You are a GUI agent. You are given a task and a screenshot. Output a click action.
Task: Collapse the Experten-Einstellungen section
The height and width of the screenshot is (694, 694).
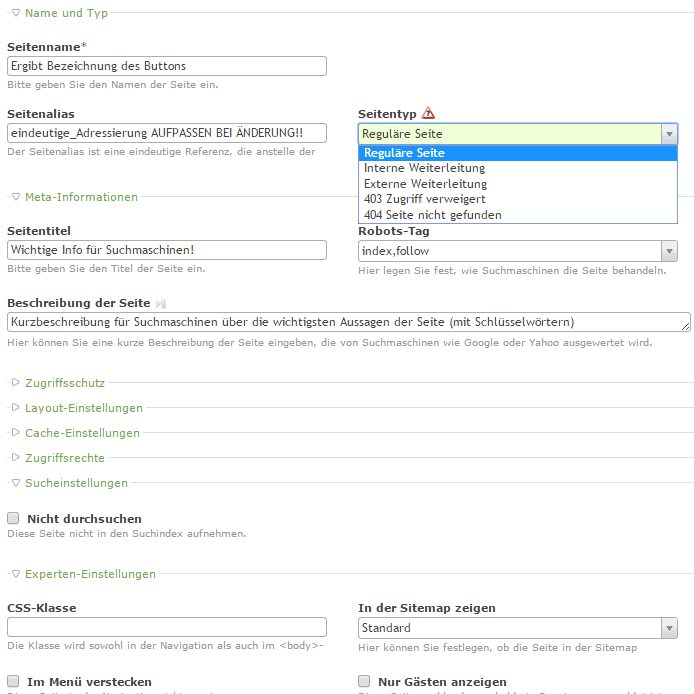coord(16,574)
